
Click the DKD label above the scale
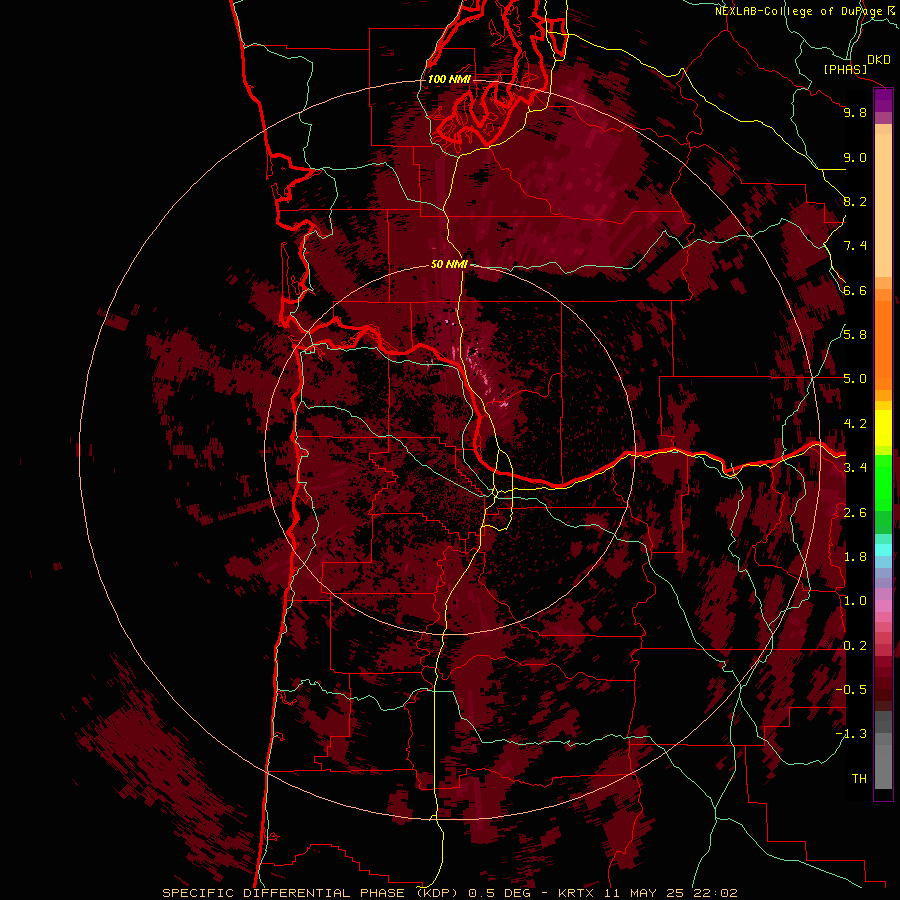[879, 60]
